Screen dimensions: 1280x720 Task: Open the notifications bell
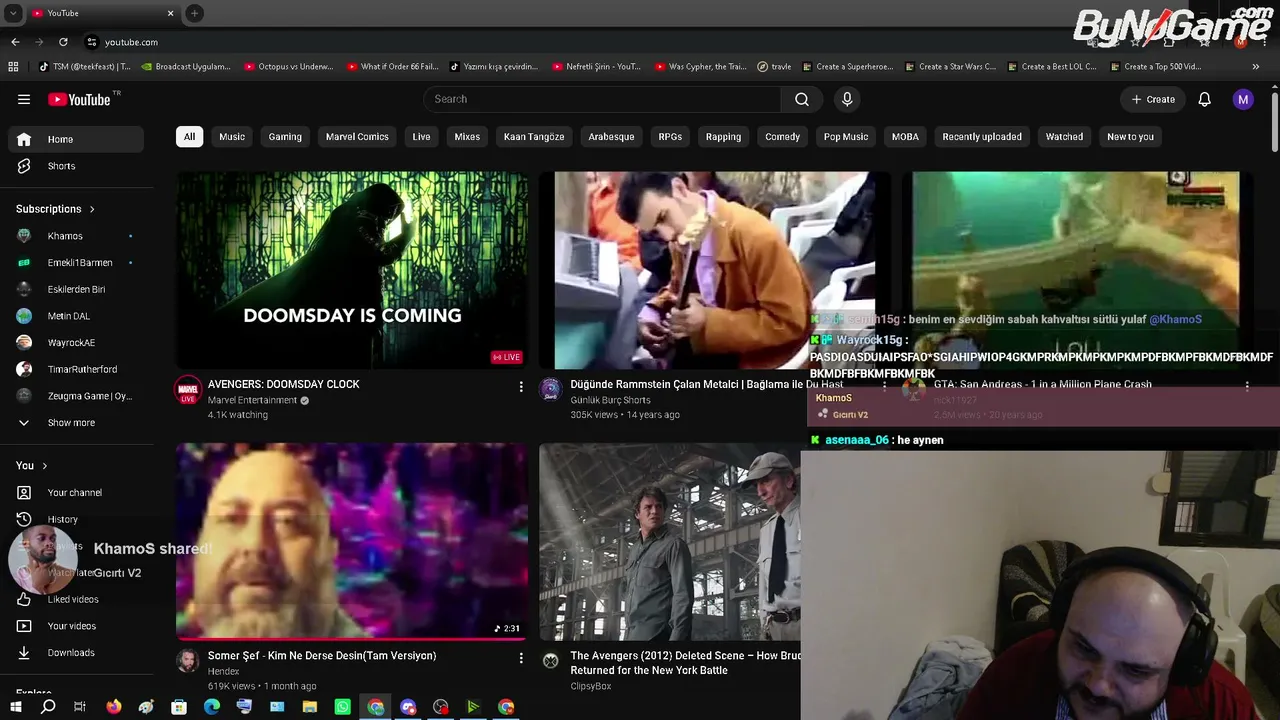point(1205,99)
